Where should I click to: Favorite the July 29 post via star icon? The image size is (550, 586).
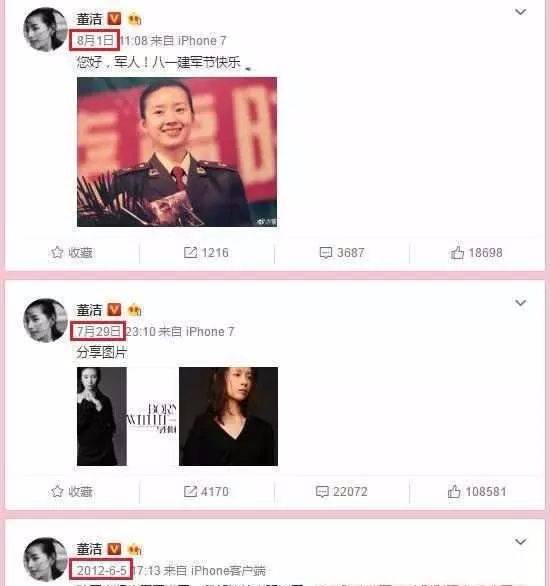[x=57, y=491]
